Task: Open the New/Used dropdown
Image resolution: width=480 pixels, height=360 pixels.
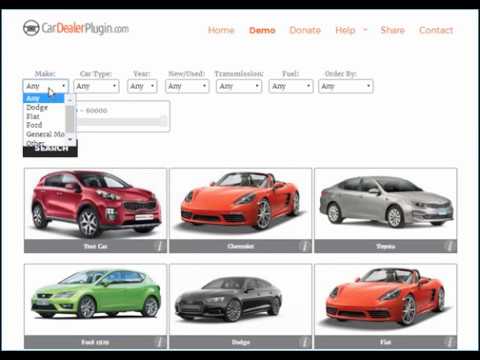Action: 187,86
